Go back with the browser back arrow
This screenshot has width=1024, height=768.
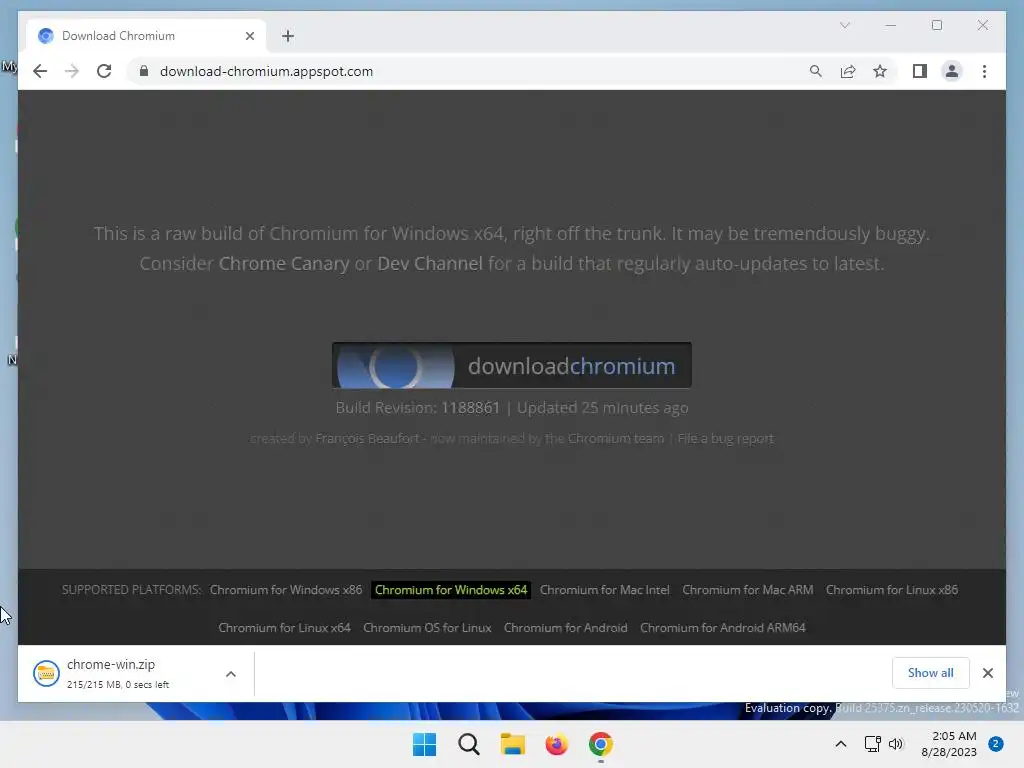[x=40, y=71]
